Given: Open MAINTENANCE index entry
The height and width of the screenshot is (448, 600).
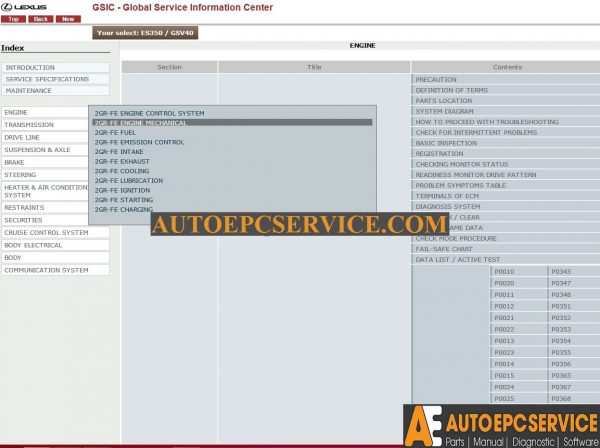Looking at the screenshot, I should (55, 91).
